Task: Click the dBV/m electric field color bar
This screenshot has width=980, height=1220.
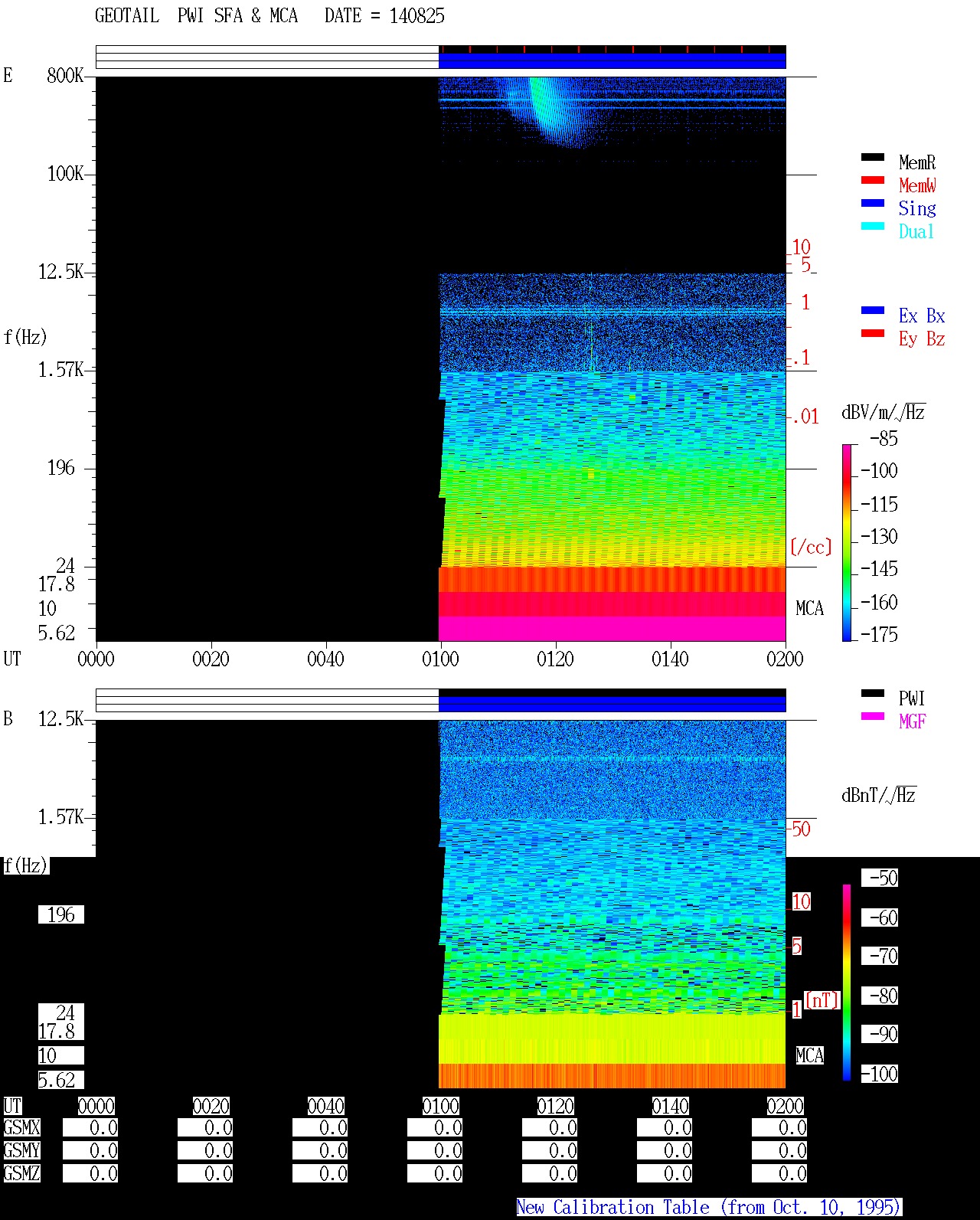Action: (847, 542)
